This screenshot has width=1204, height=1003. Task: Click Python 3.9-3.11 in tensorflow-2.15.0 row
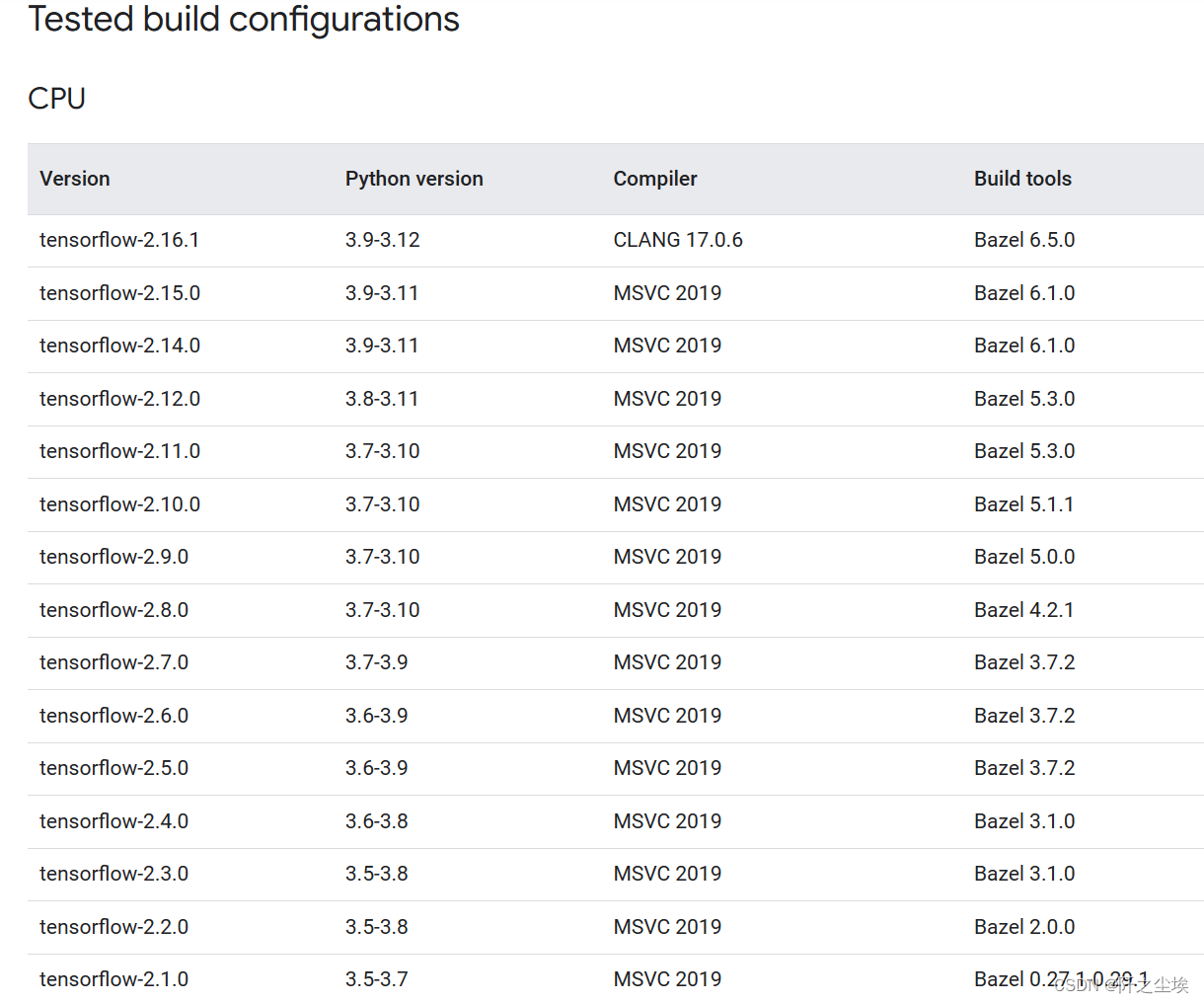(382, 293)
